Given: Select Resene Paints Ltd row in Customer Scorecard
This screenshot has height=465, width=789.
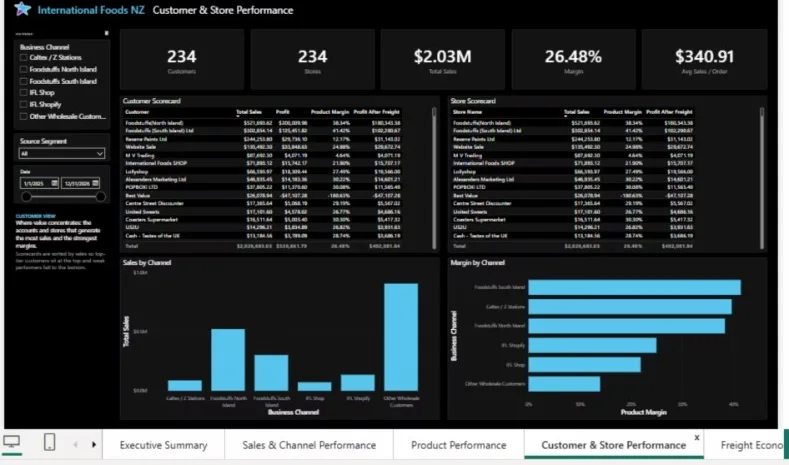Looking at the screenshot, I should pyautogui.click(x=263, y=139).
